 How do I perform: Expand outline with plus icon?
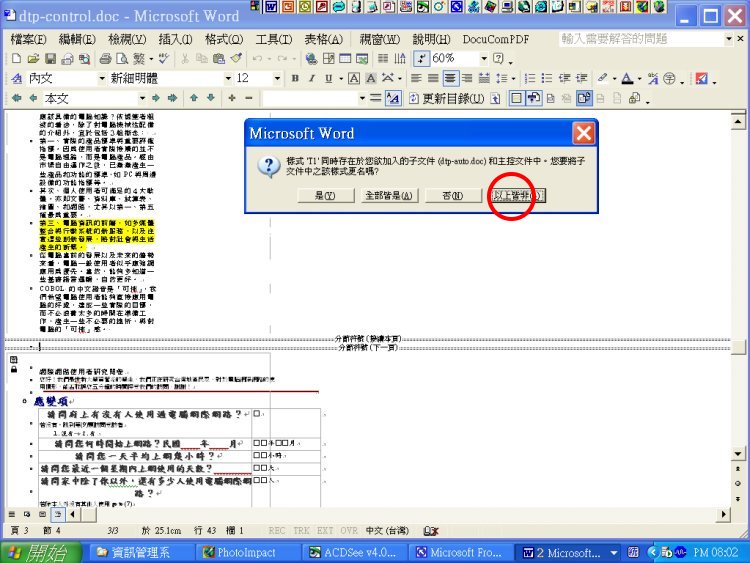(x=232, y=98)
